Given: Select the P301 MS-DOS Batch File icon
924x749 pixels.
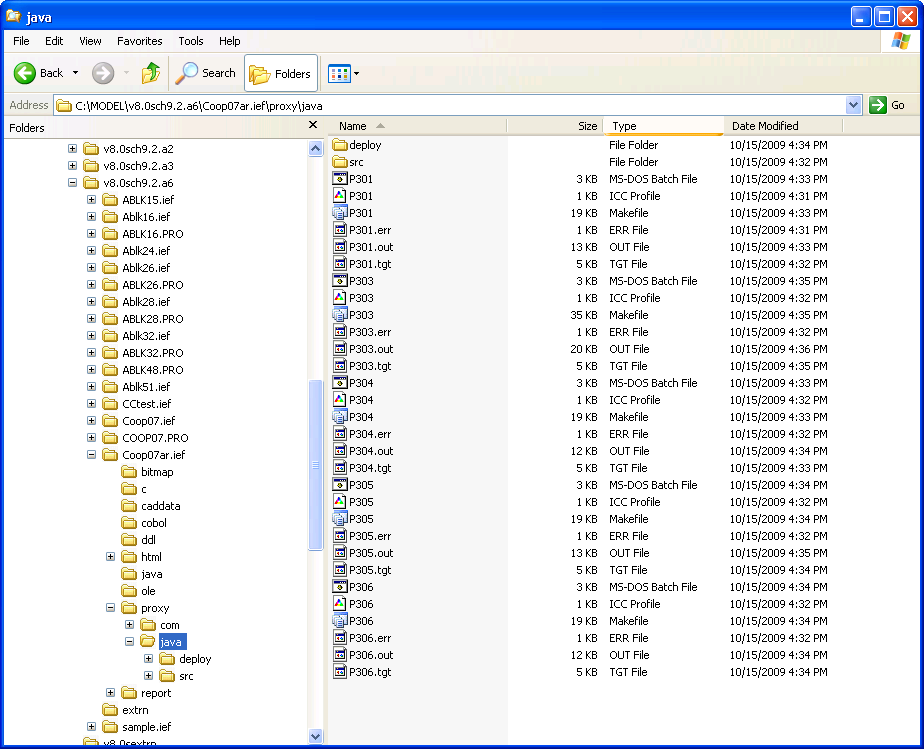Looking at the screenshot, I should (x=339, y=179).
